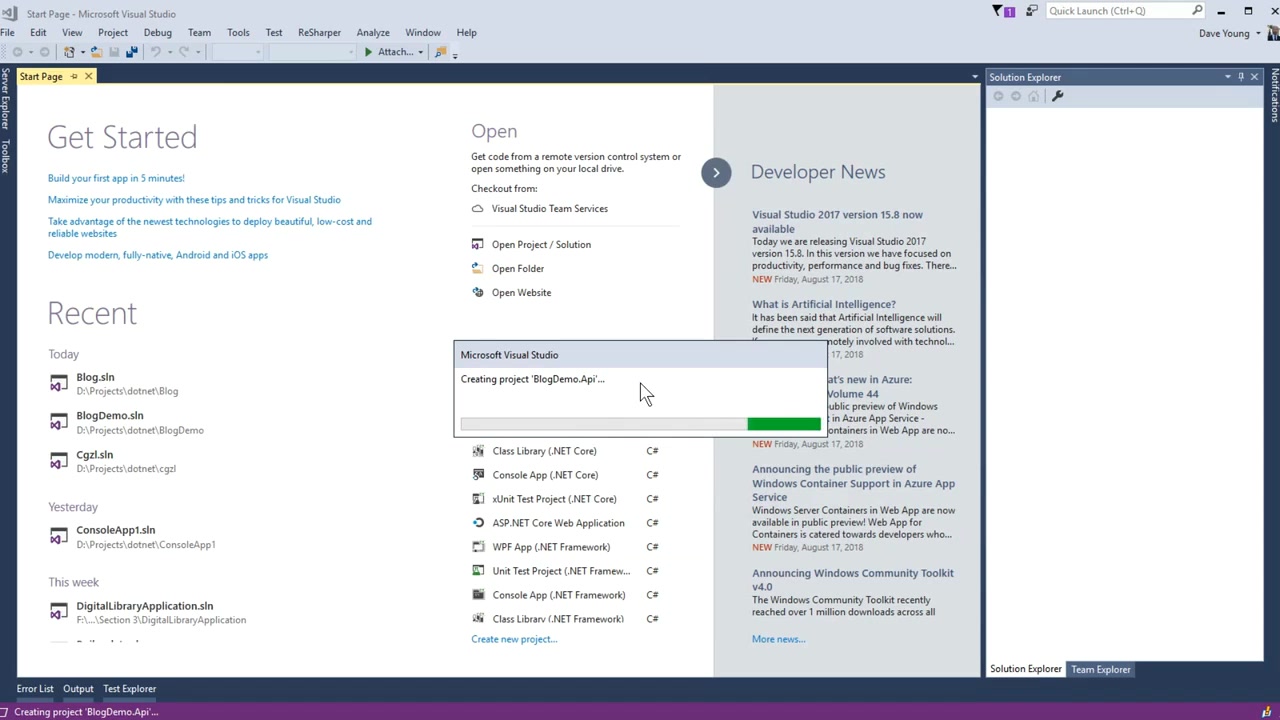Open the ReSharper menu

319,32
